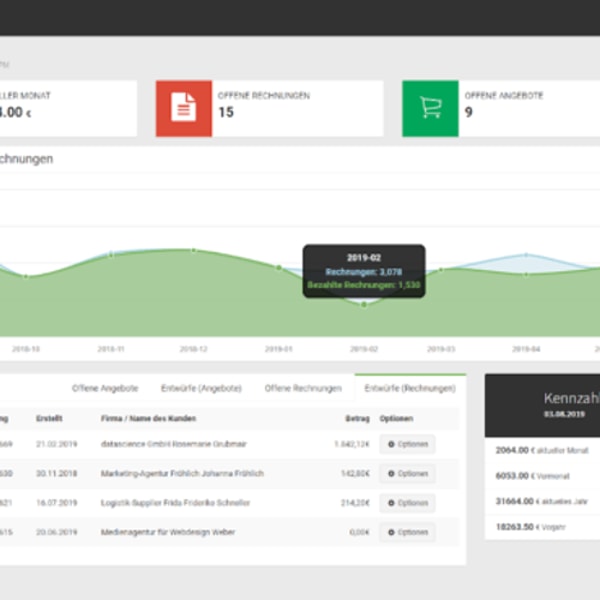Screen dimensions: 600x600
Task: Click the 18263.50 € Vorjahr figure
Action: pos(530,527)
